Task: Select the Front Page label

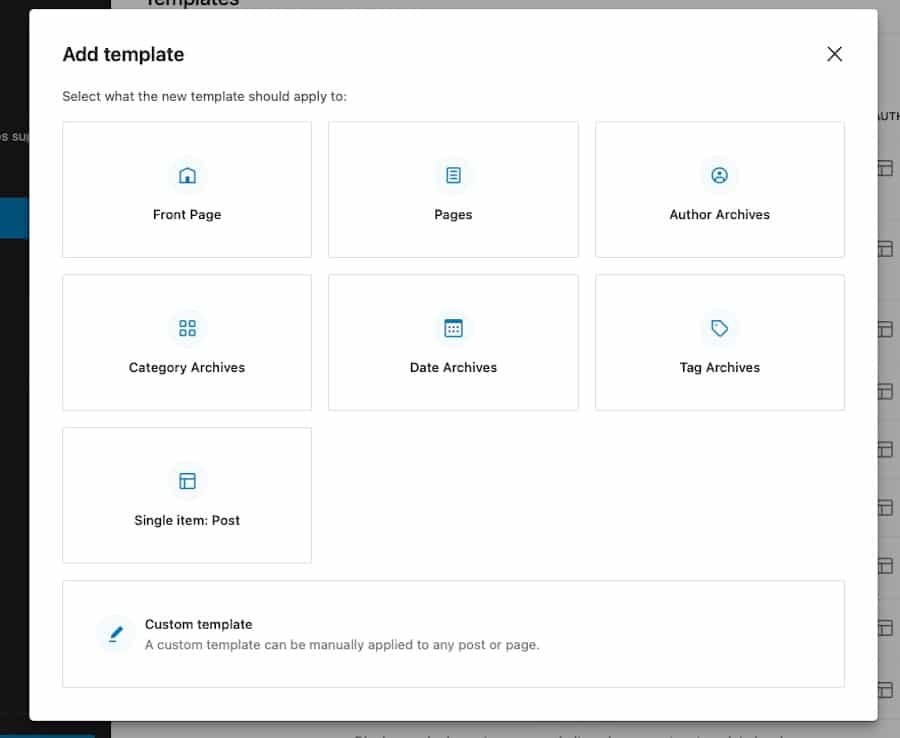Action: [187, 215]
